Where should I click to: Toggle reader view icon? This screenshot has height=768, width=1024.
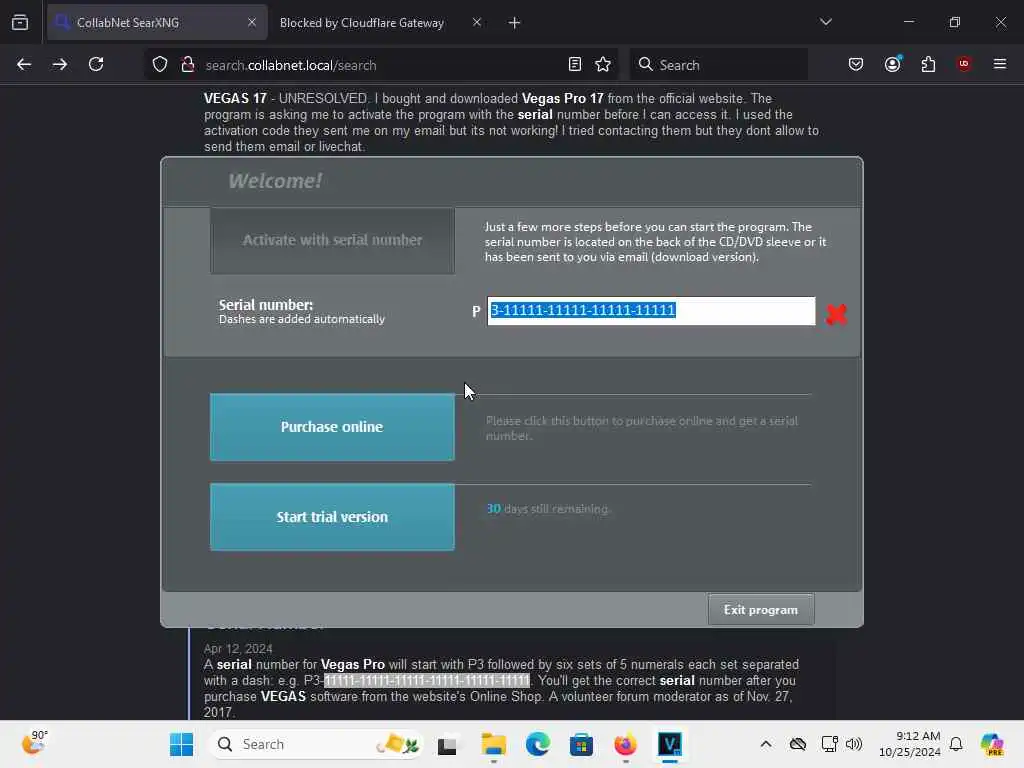click(x=575, y=65)
